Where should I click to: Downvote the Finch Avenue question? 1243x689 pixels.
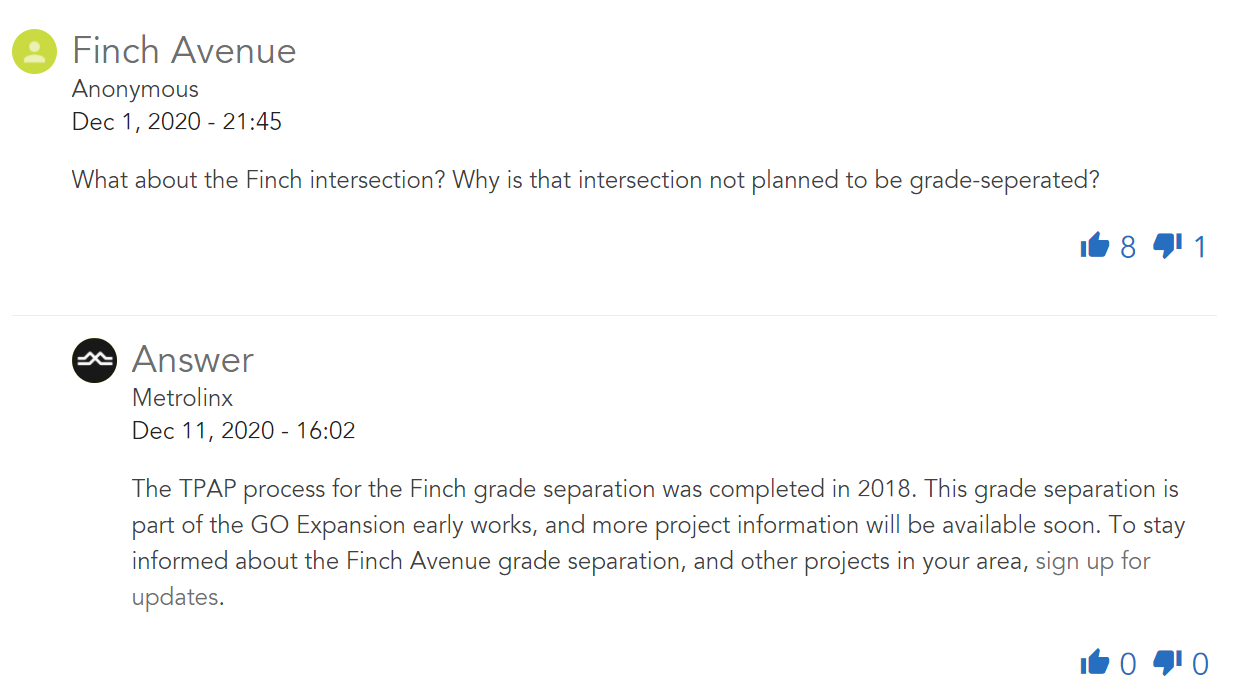click(x=1167, y=245)
